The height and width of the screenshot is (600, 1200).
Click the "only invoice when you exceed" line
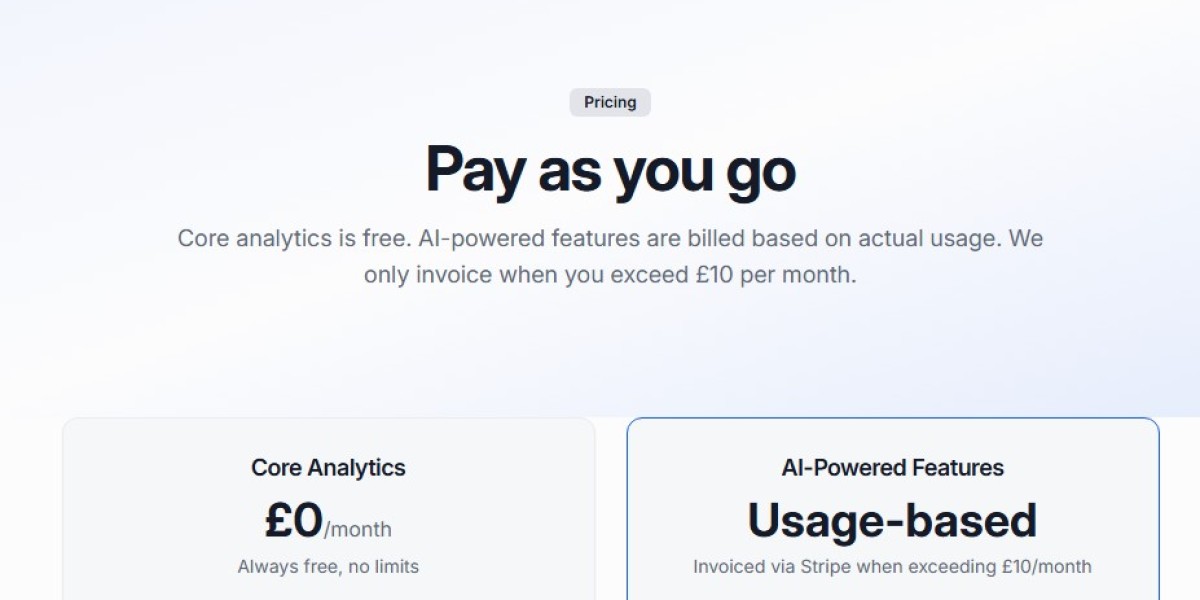pos(526,274)
